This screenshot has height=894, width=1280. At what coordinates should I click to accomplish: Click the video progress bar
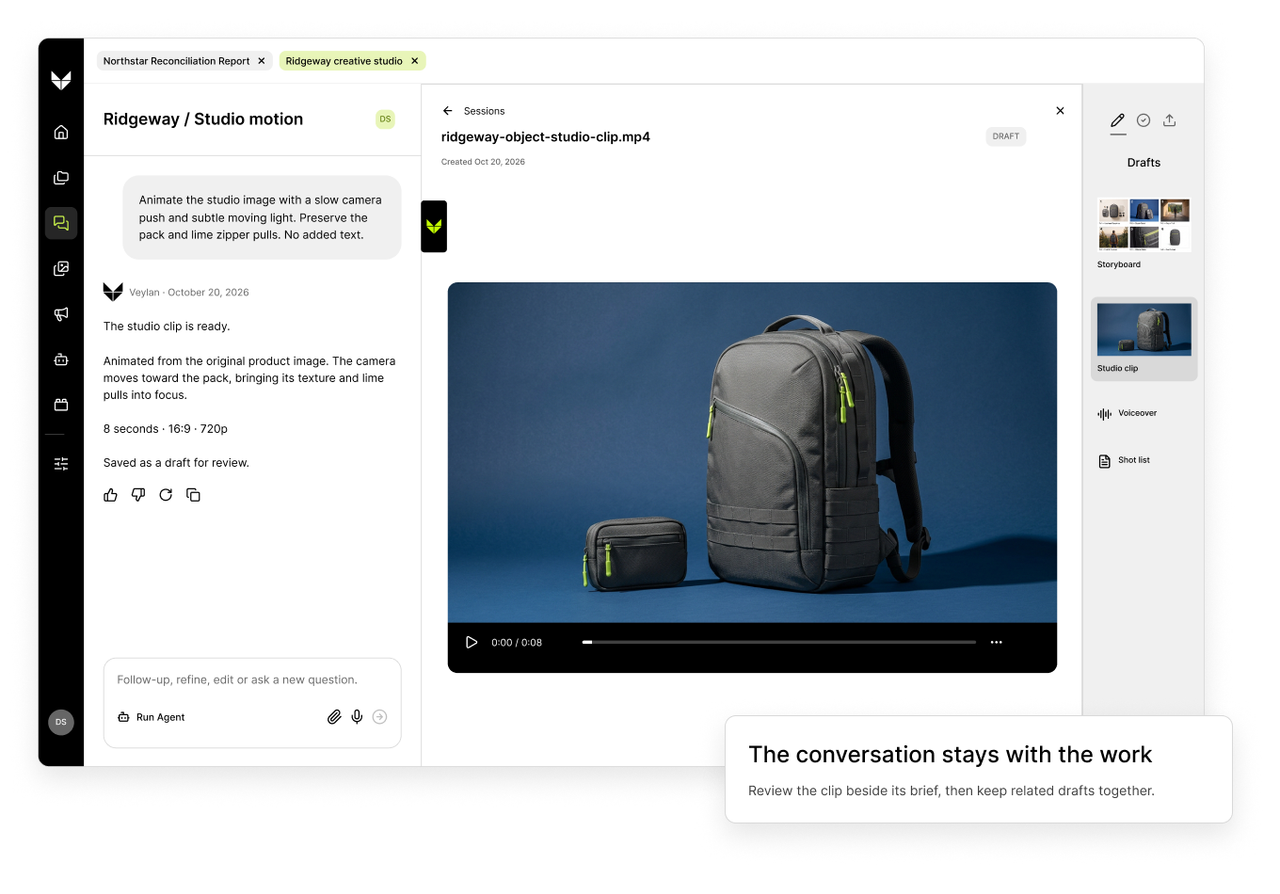pyautogui.click(x=779, y=642)
